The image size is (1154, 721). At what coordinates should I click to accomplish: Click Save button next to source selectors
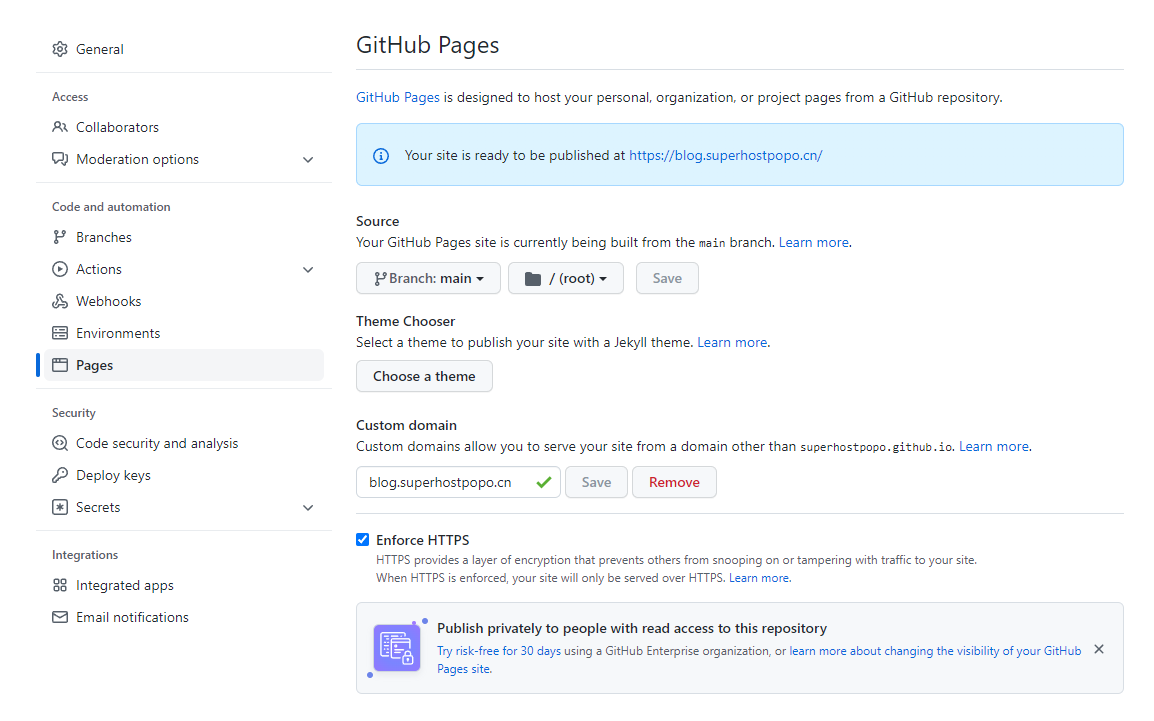click(668, 278)
